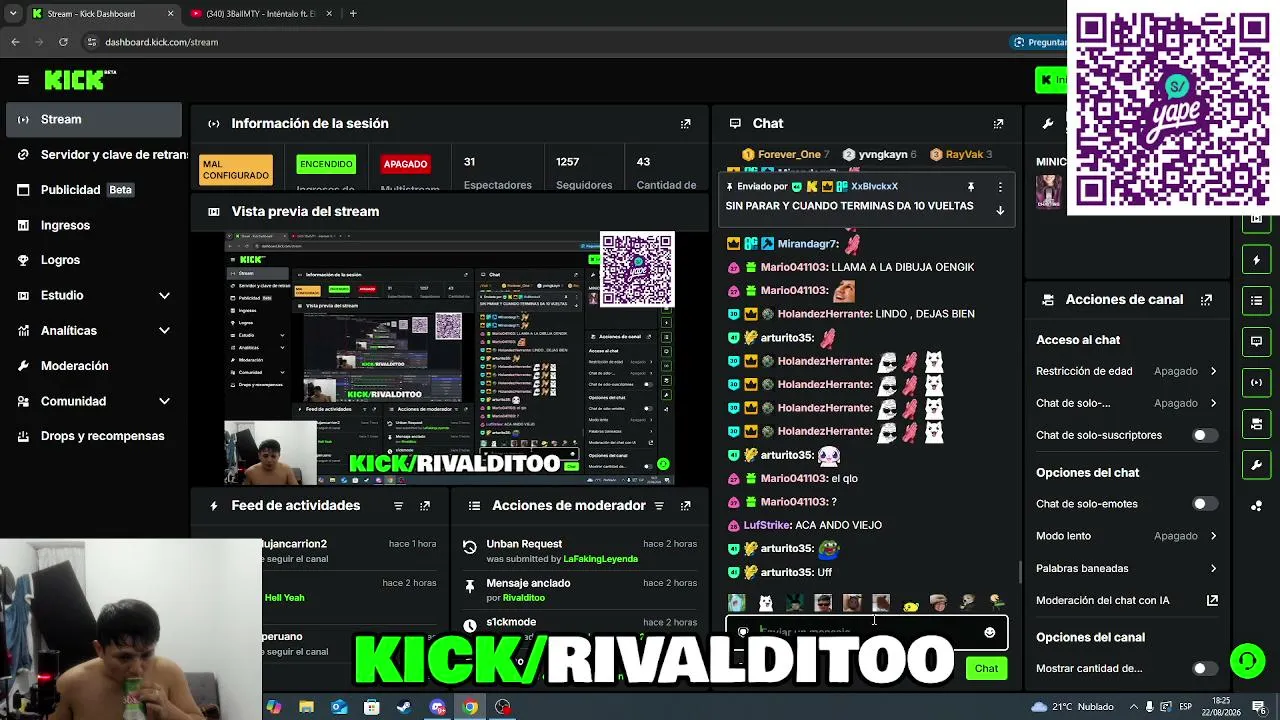Filter the Feed de actividades list
The height and width of the screenshot is (720, 1280).
[398, 506]
